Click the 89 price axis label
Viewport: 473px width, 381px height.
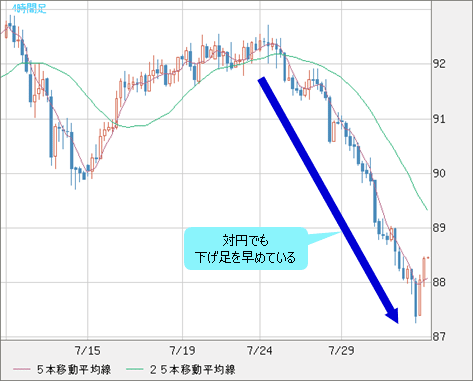point(439,228)
